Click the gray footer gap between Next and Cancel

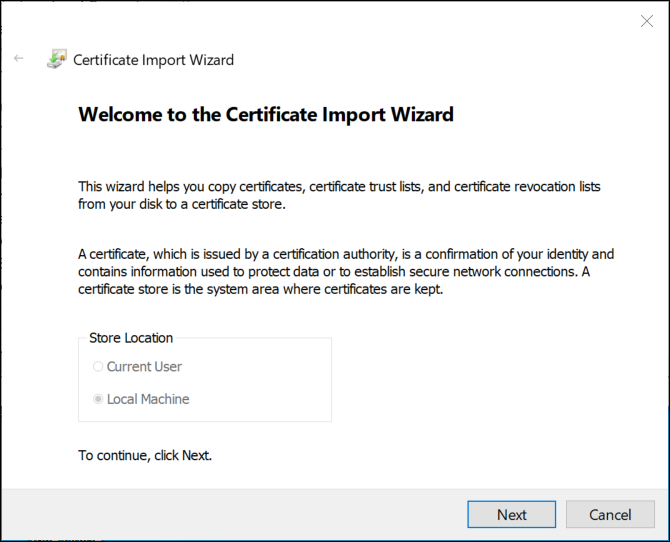pyautogui.click(x=561, y=514)
